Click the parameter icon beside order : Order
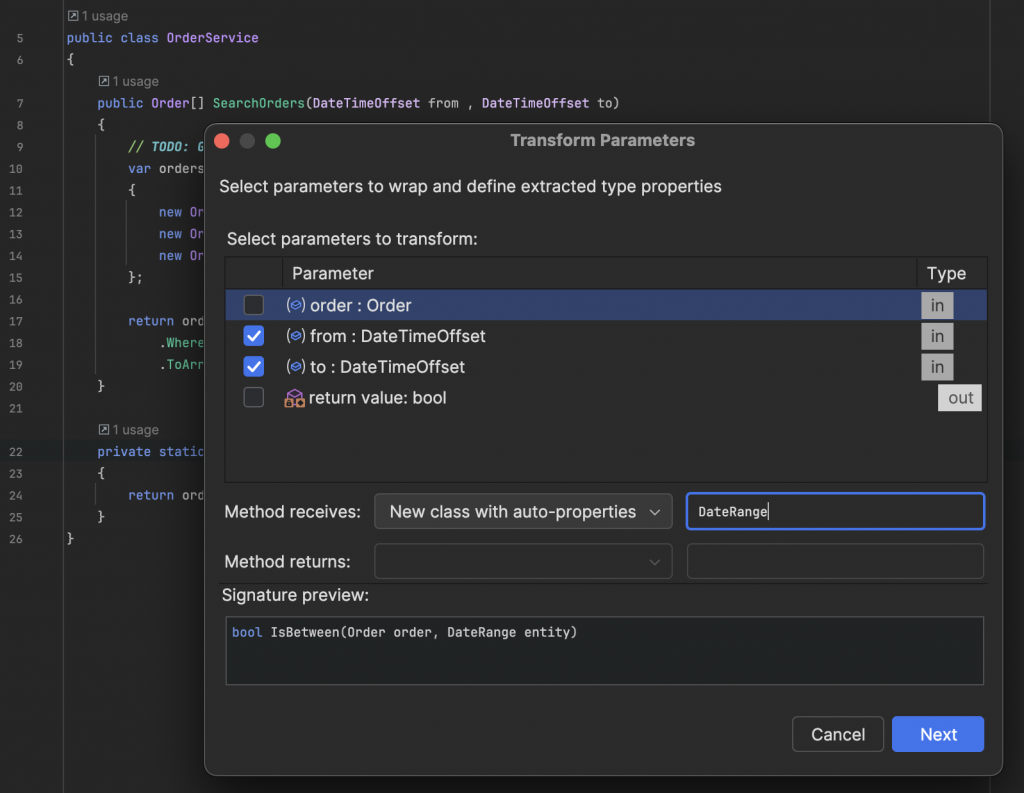1024x793 pixels. click(x=295, y=305)
